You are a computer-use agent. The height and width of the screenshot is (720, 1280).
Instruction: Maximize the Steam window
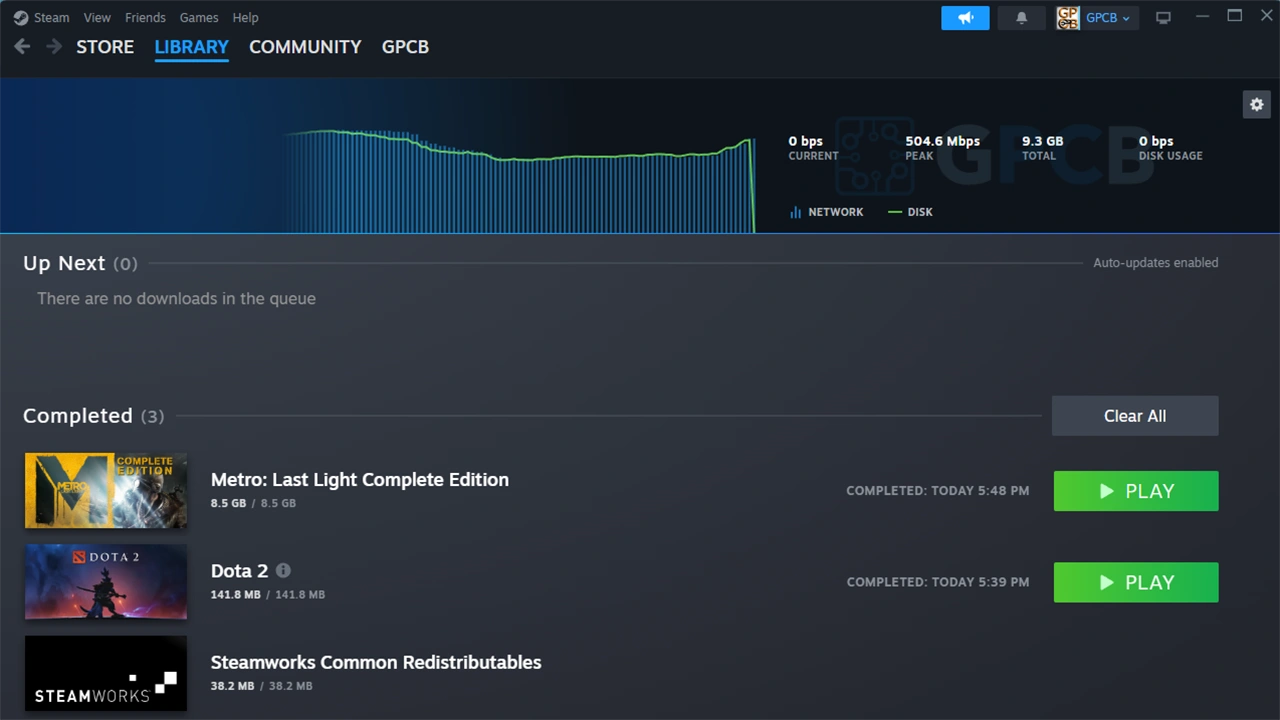[1235, 16]
